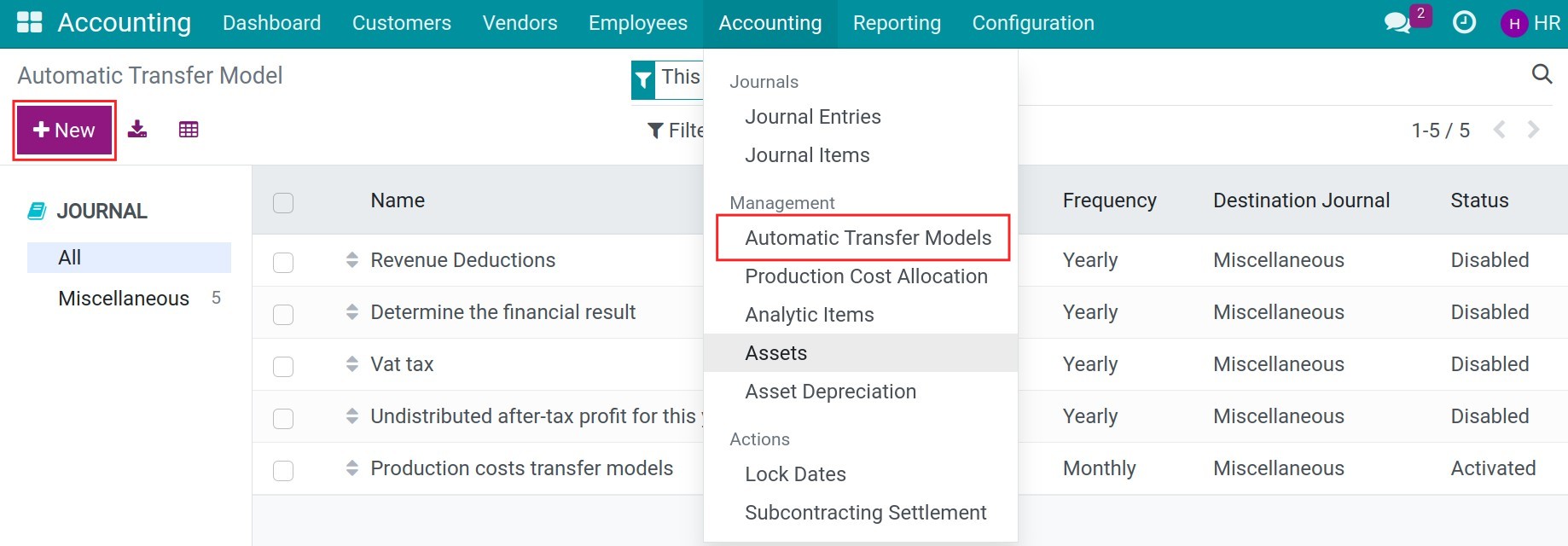1568x546 pixels.
Task: Sort by Frequency column header
Action: pos(1109,200)
